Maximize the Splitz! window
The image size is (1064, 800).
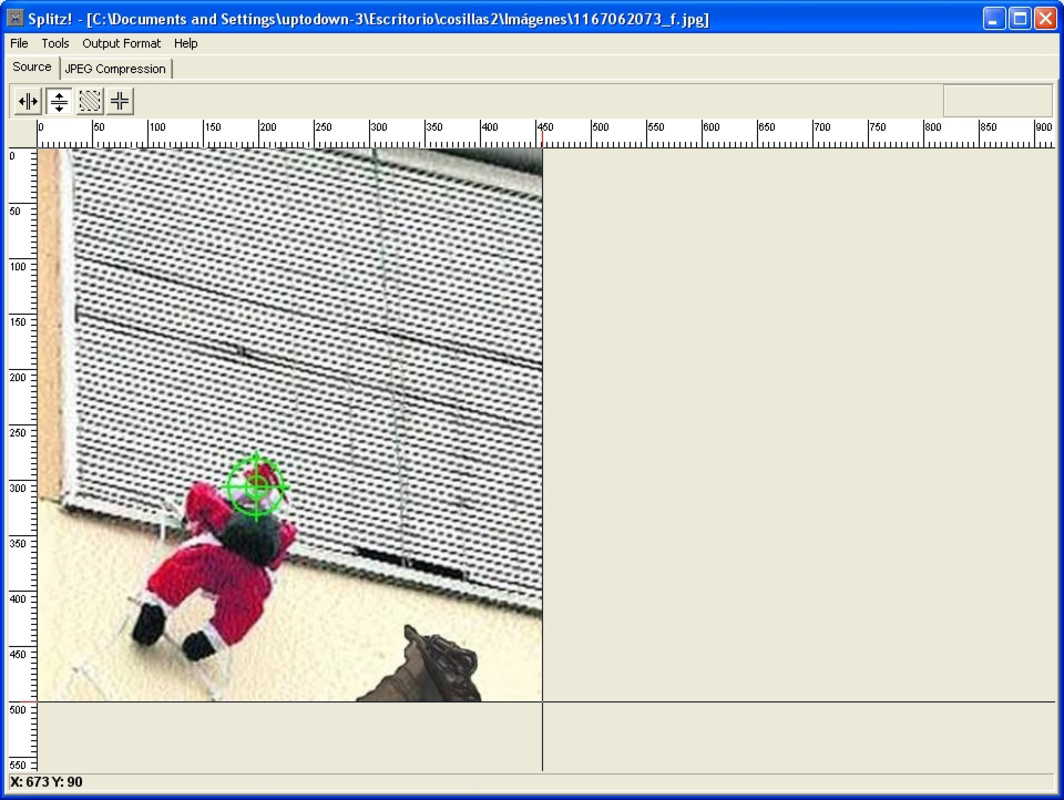pos(1020,18)
